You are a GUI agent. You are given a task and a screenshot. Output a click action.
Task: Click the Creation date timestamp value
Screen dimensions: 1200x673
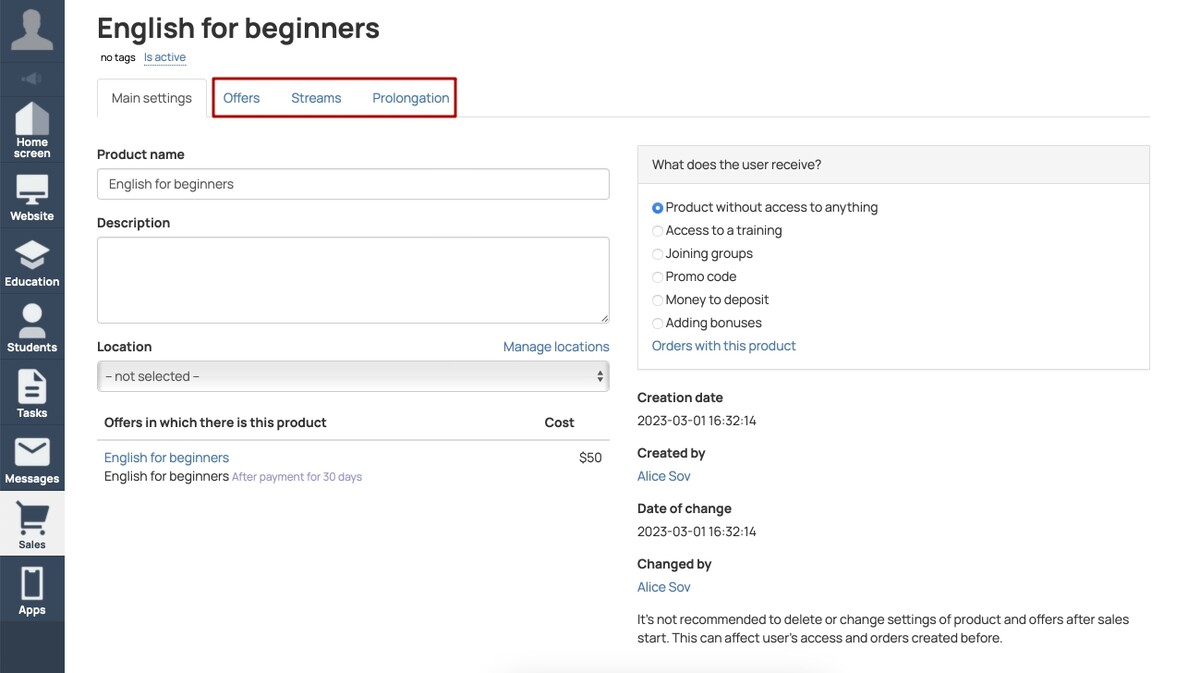coord(697,421)
